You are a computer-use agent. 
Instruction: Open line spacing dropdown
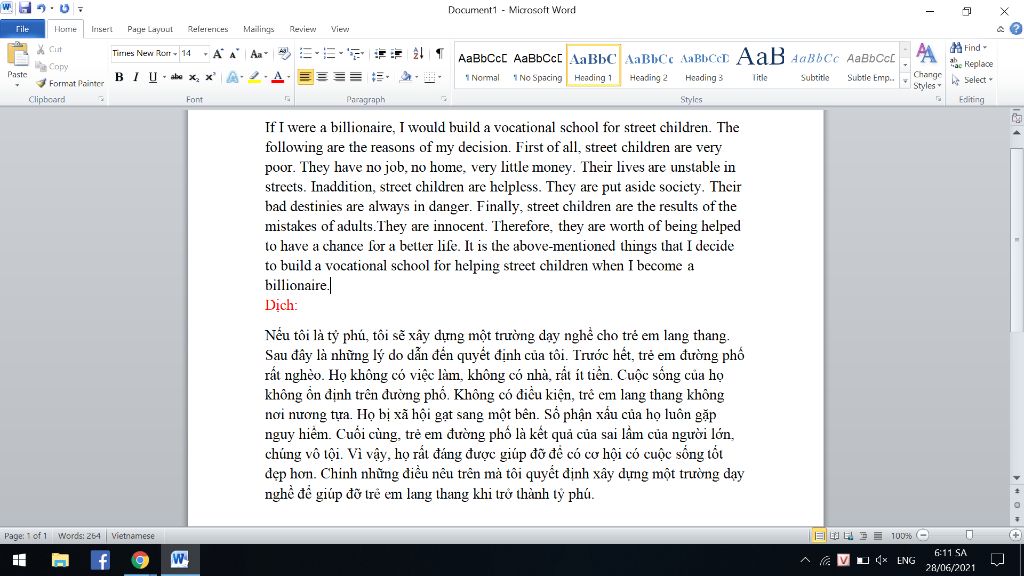pos(380,77)
